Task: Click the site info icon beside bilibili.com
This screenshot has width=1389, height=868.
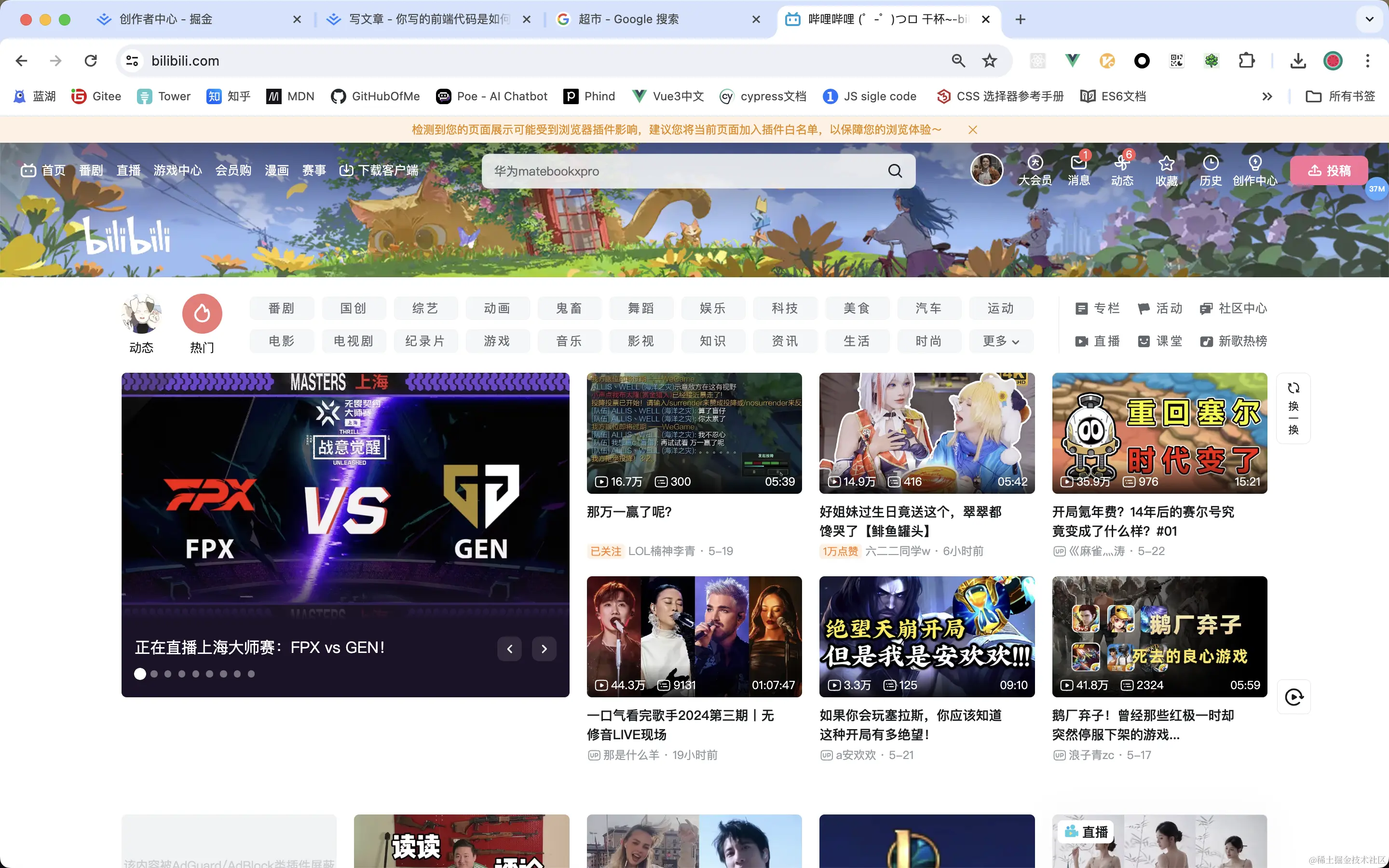Action: coord(132,61)
